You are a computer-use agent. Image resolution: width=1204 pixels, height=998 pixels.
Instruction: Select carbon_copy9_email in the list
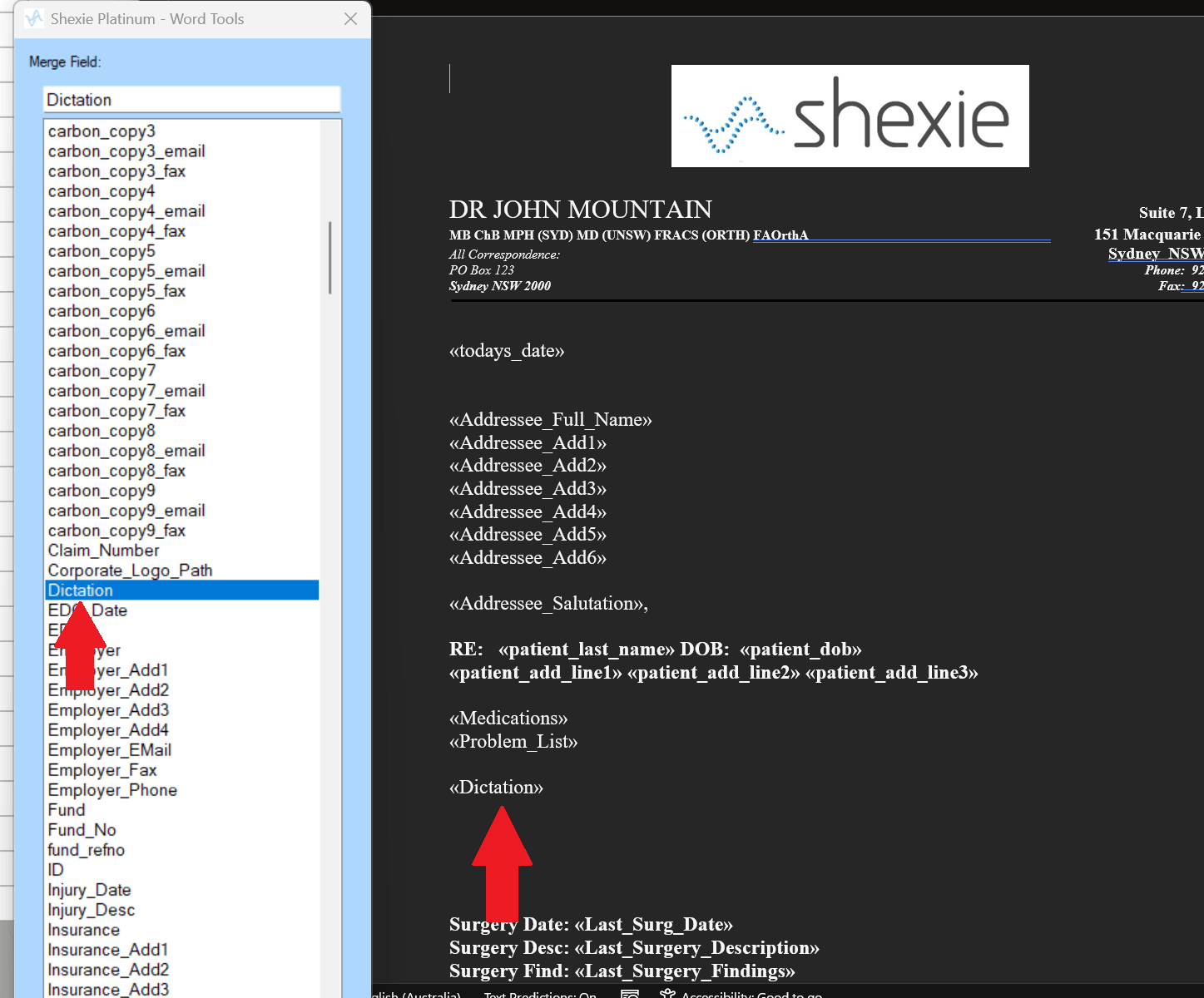[x=181, y=511]
